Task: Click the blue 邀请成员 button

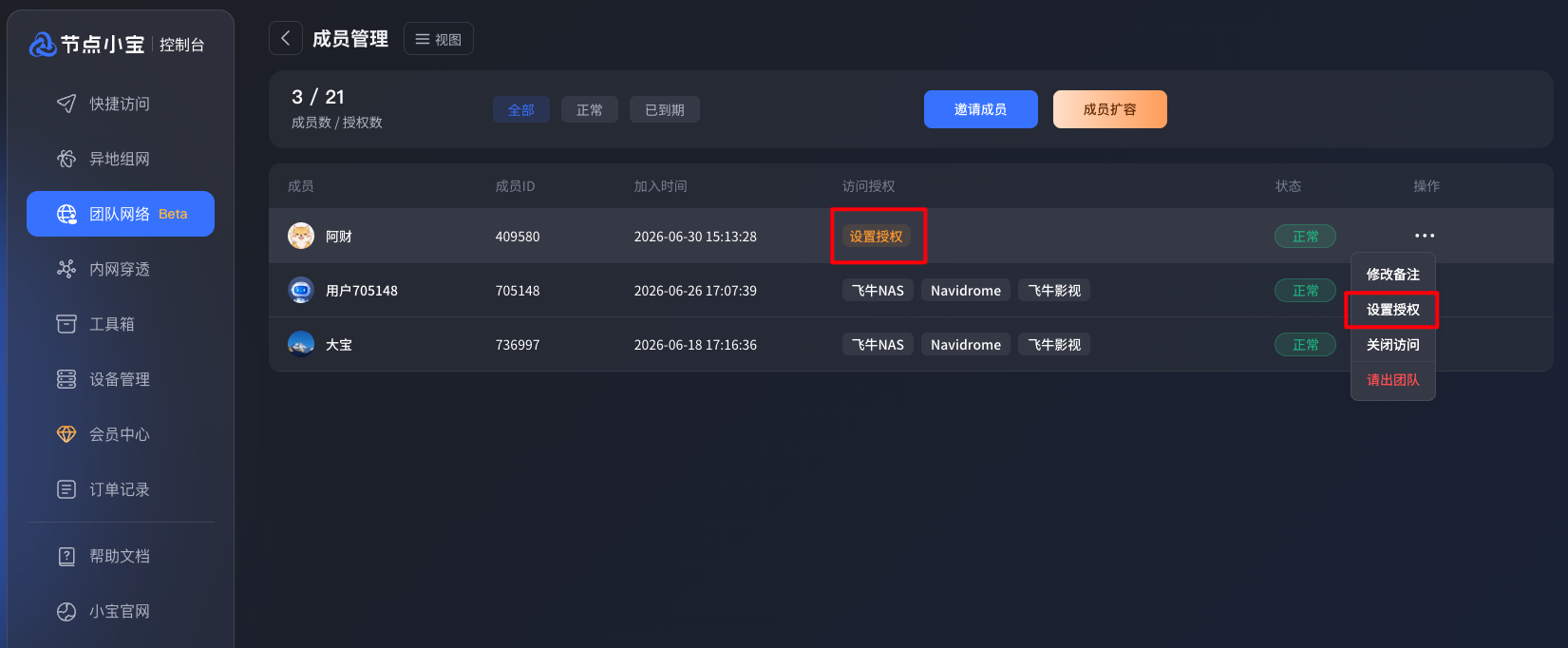Action: [x=981, y=109]
